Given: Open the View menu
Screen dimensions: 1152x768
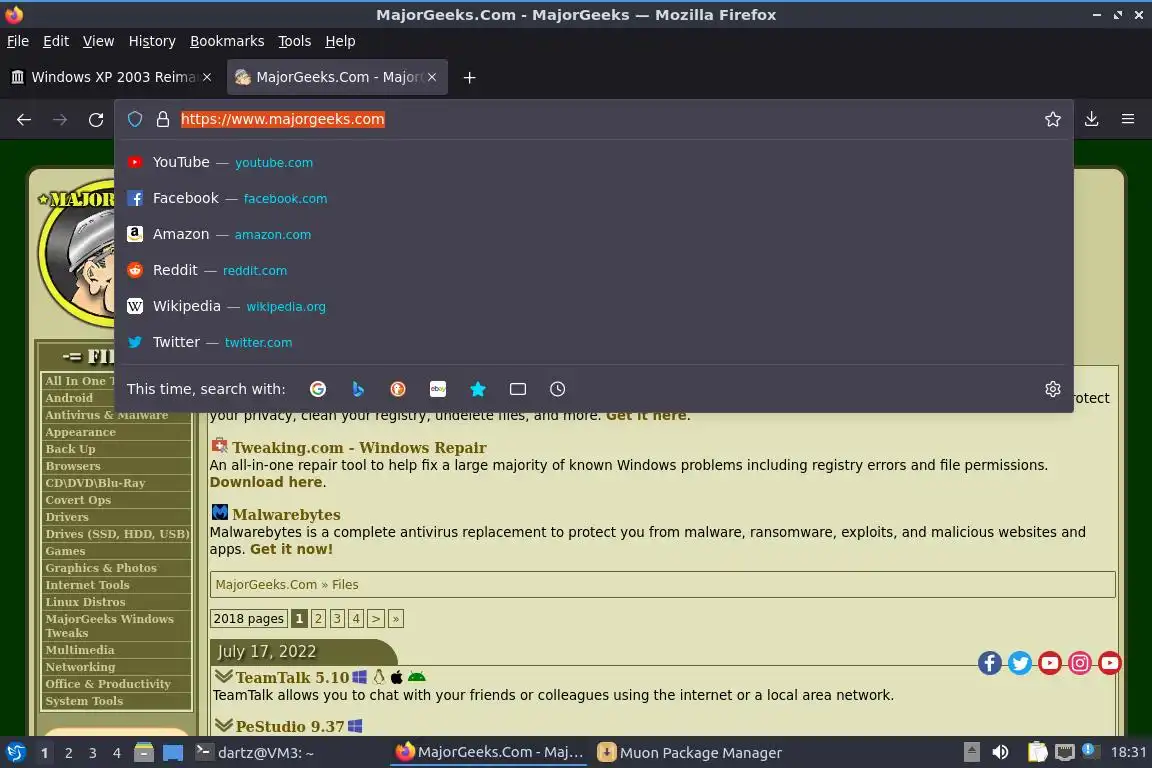Looking at the screenshot, I should (98, 41).
